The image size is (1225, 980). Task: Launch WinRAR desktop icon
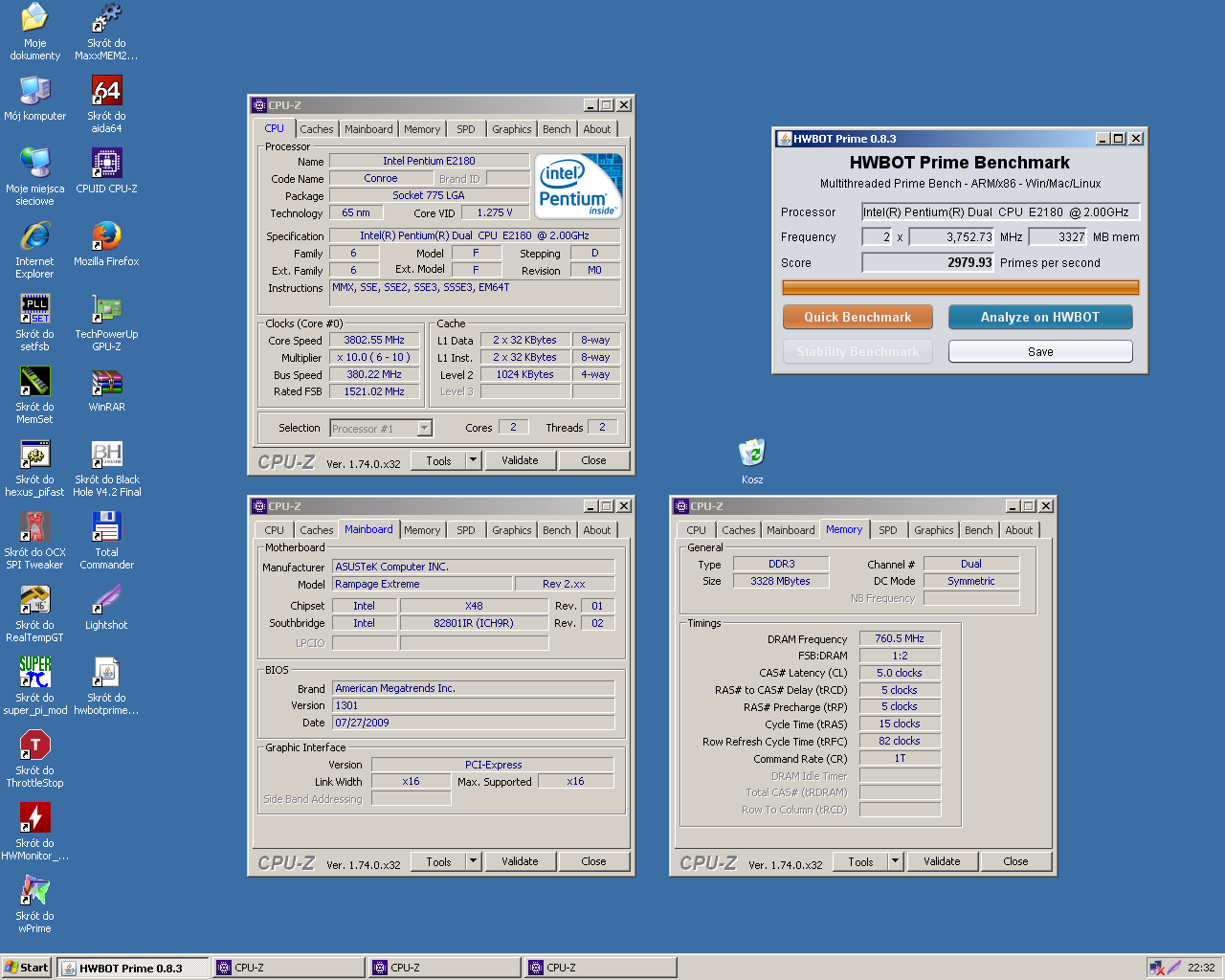(x=106, y=381)
